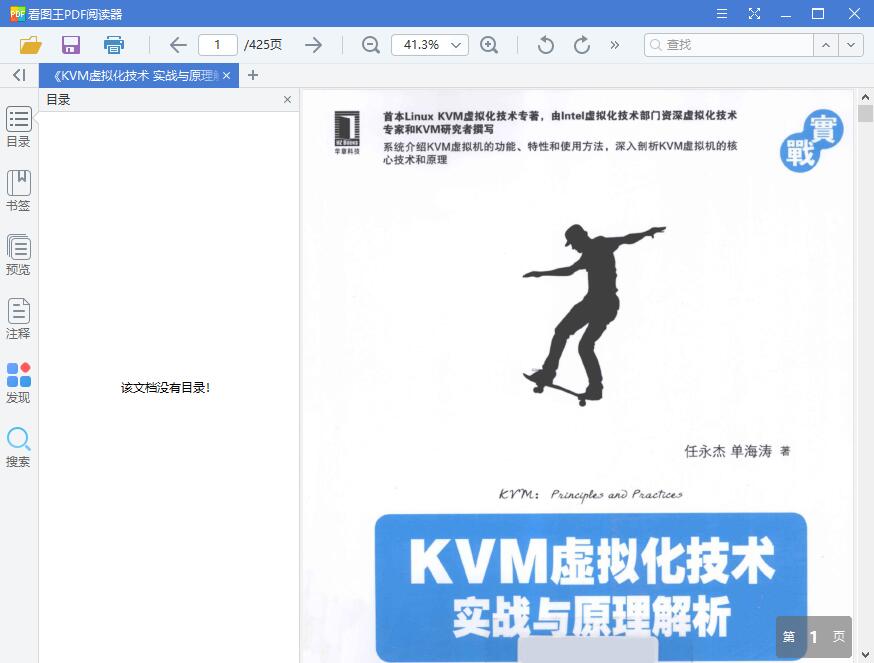Toggle fullscreen mode icon in title bar
Screen dimensions: 874x663
click(x=754, y=13)
